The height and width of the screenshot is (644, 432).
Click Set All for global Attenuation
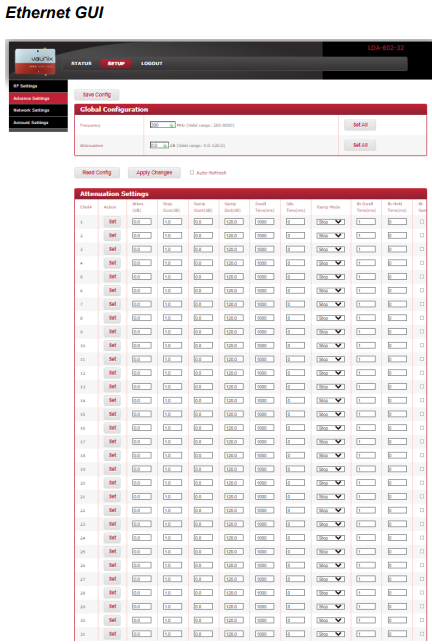(x=360, y=145)
